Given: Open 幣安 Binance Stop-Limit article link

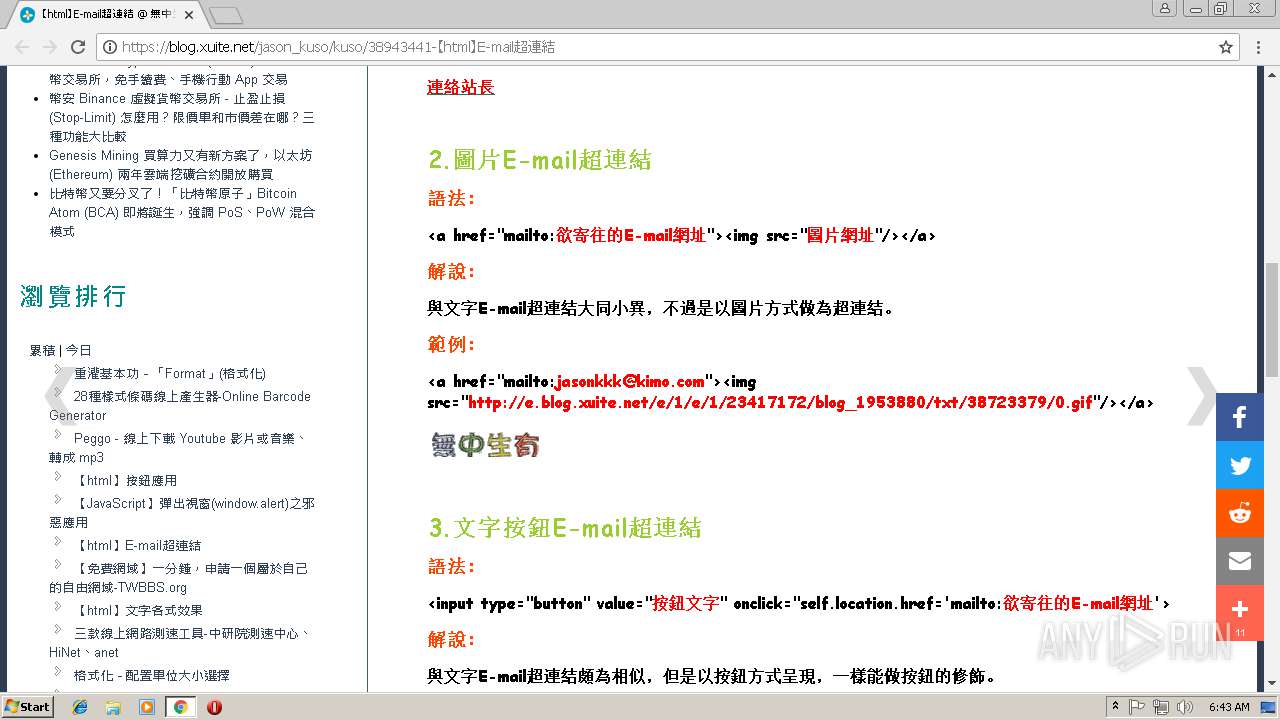Looking at the screenshot, I should pos(181,117).
